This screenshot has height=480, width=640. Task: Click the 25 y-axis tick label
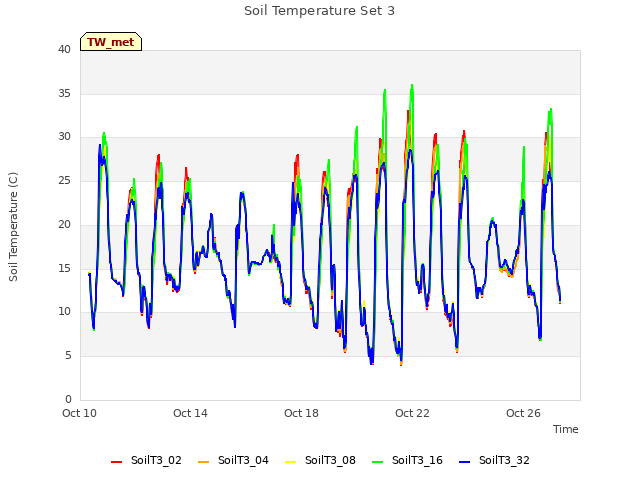click(x=64, y=180)
